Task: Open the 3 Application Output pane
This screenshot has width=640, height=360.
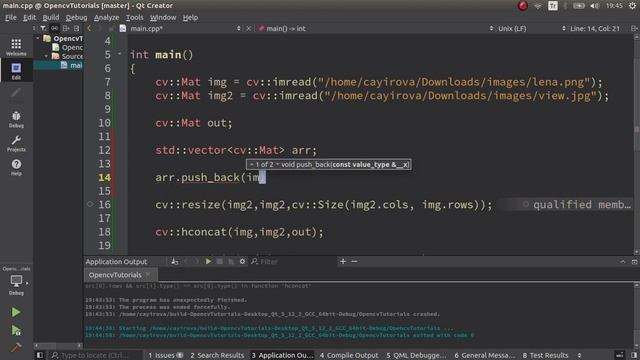Action: [282, 355]
